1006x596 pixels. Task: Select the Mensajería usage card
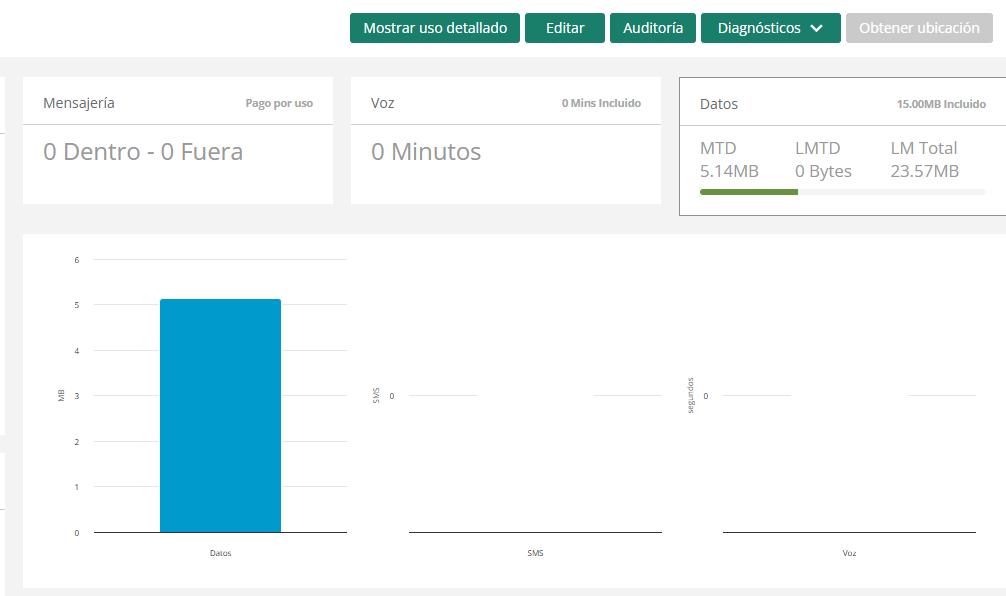[x=177, y=140]
